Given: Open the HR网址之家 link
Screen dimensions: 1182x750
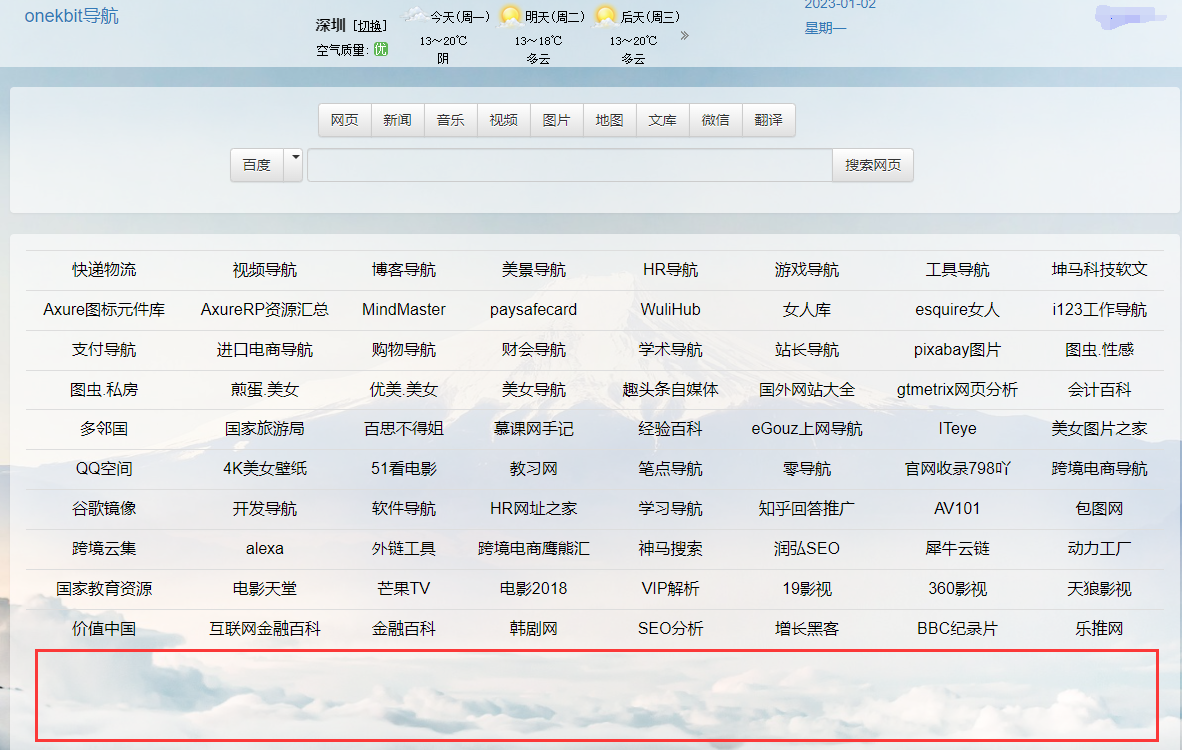Looking at the screenshot, I should [x=533, y=509].
